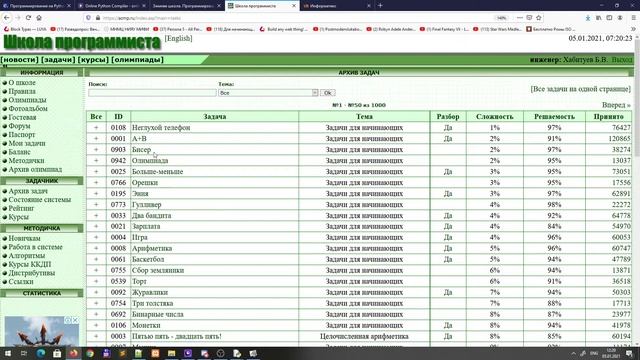Open a new browser tab with plus
The width and height of the screenshot is (640, 360).
click(x=380, y=6)
